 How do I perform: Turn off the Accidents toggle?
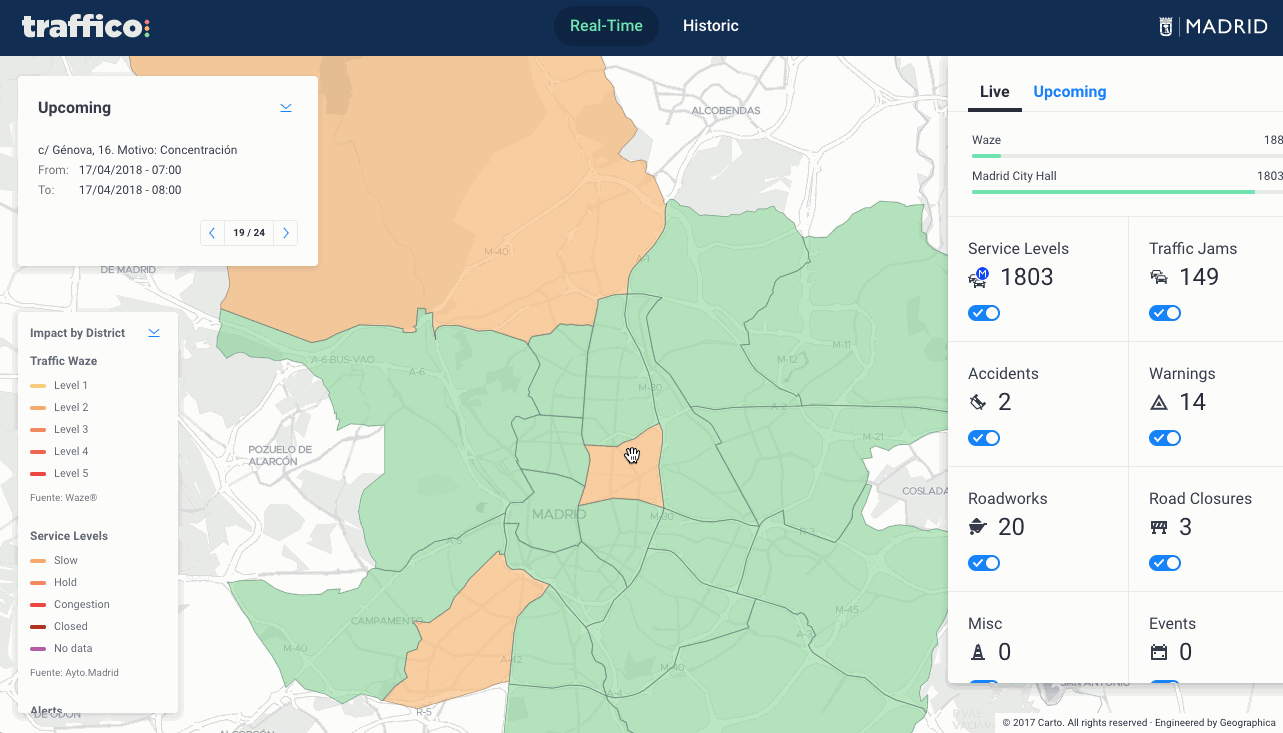point(983,438)
